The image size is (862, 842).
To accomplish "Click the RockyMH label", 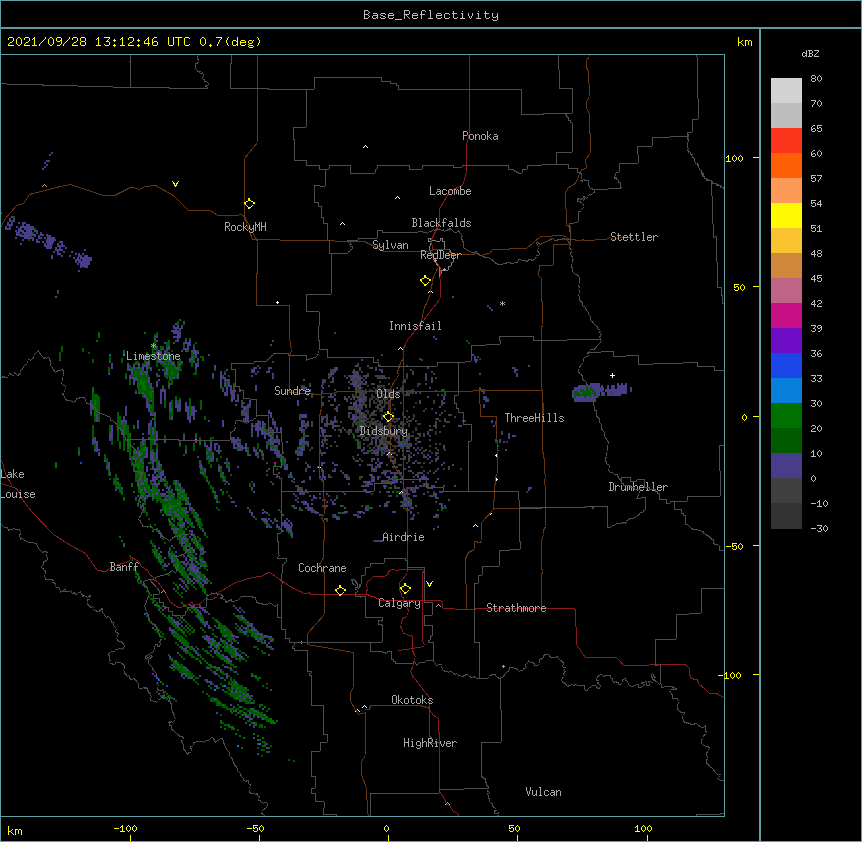I will [245, 227].
